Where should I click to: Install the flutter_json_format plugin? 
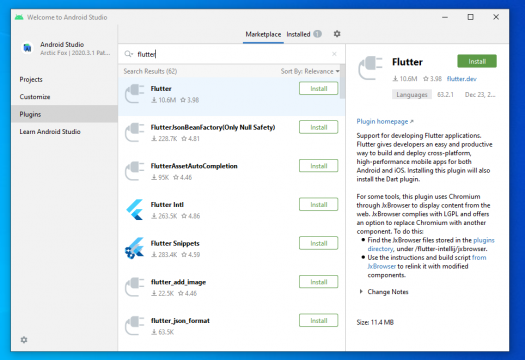point(318,320)
